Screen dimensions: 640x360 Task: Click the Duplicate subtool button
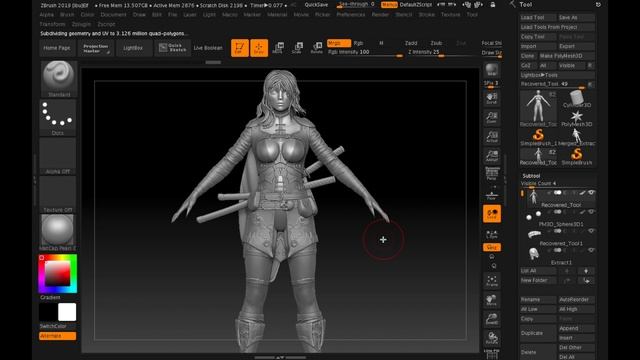click(x=538, y=333)
